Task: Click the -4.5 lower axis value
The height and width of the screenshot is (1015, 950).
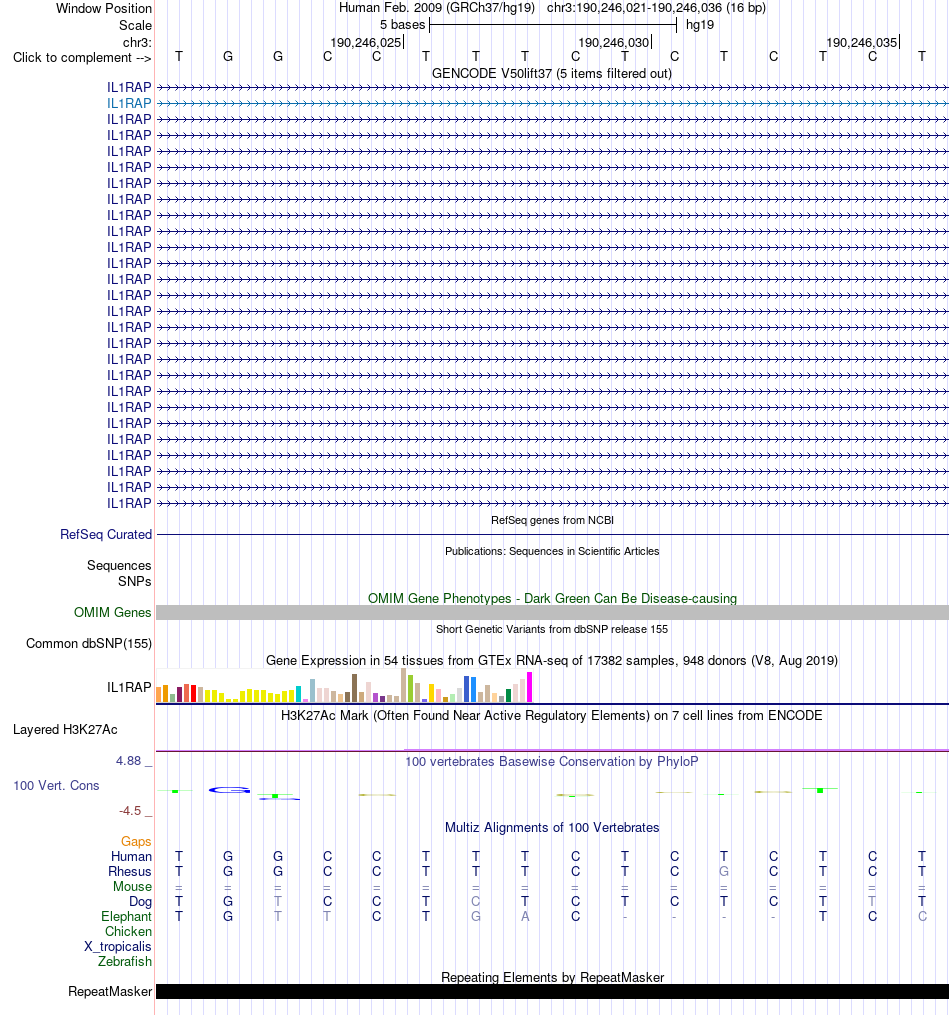Action: [129, 810]
